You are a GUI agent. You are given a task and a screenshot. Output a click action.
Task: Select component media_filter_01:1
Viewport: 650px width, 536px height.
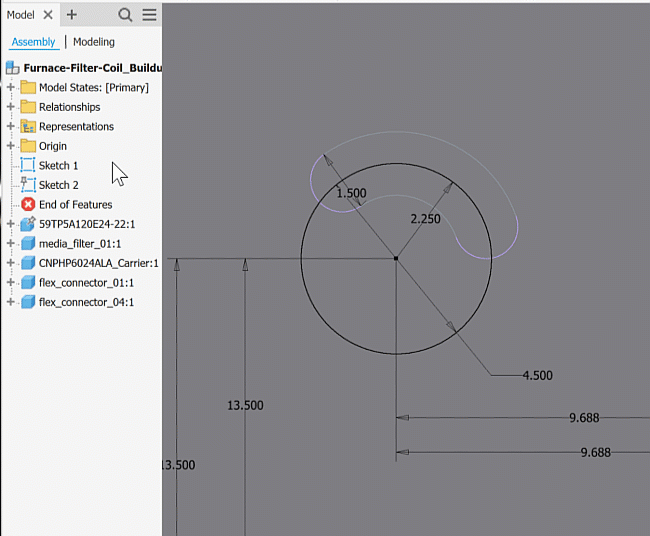click(80, 243)
